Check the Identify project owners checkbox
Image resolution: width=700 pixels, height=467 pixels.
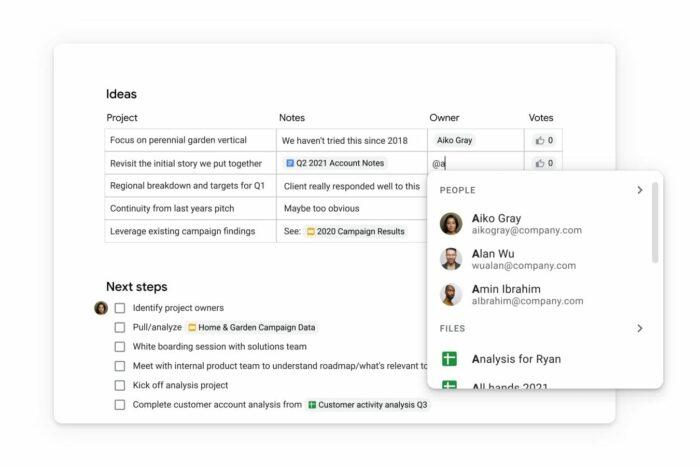120,308
